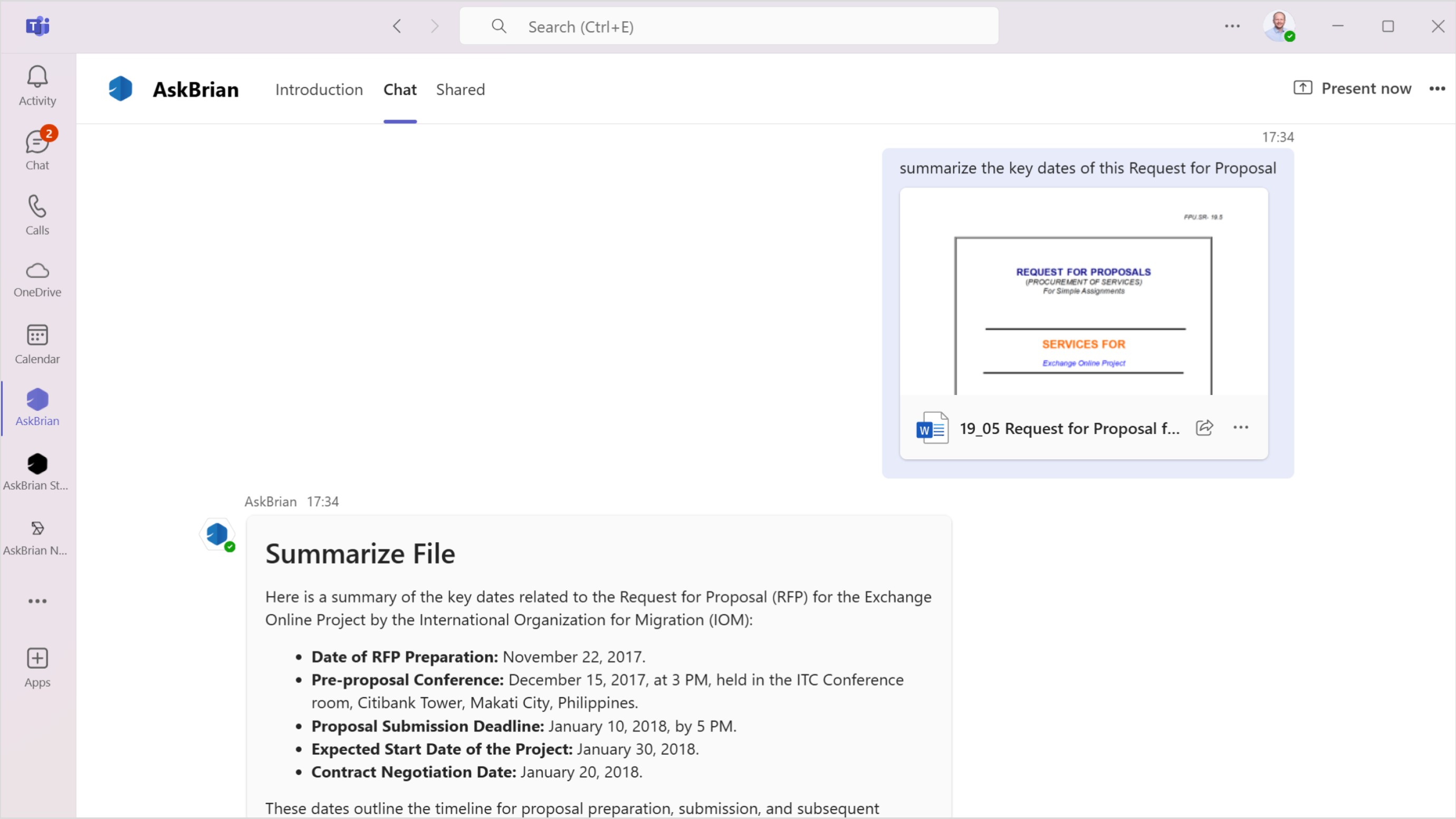Open OneDrive cloud icon in sidebar
1456x819 pixels.
coord(37,279)
